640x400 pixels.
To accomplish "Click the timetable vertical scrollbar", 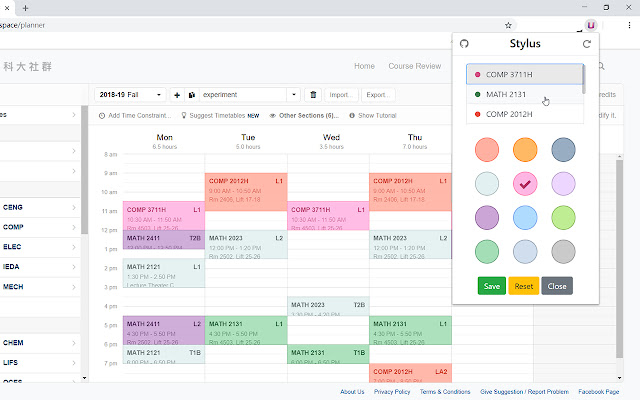I will point(619,259).
